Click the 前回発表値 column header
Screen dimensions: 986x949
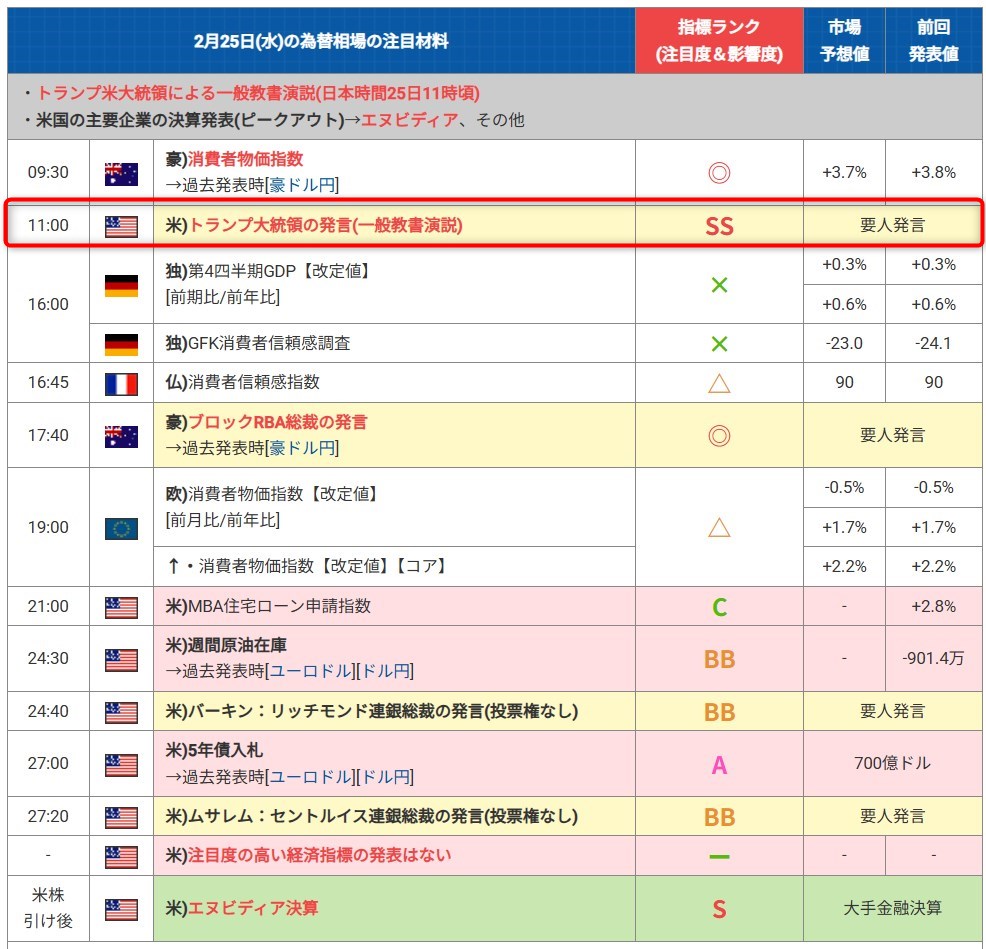point(933,41)
